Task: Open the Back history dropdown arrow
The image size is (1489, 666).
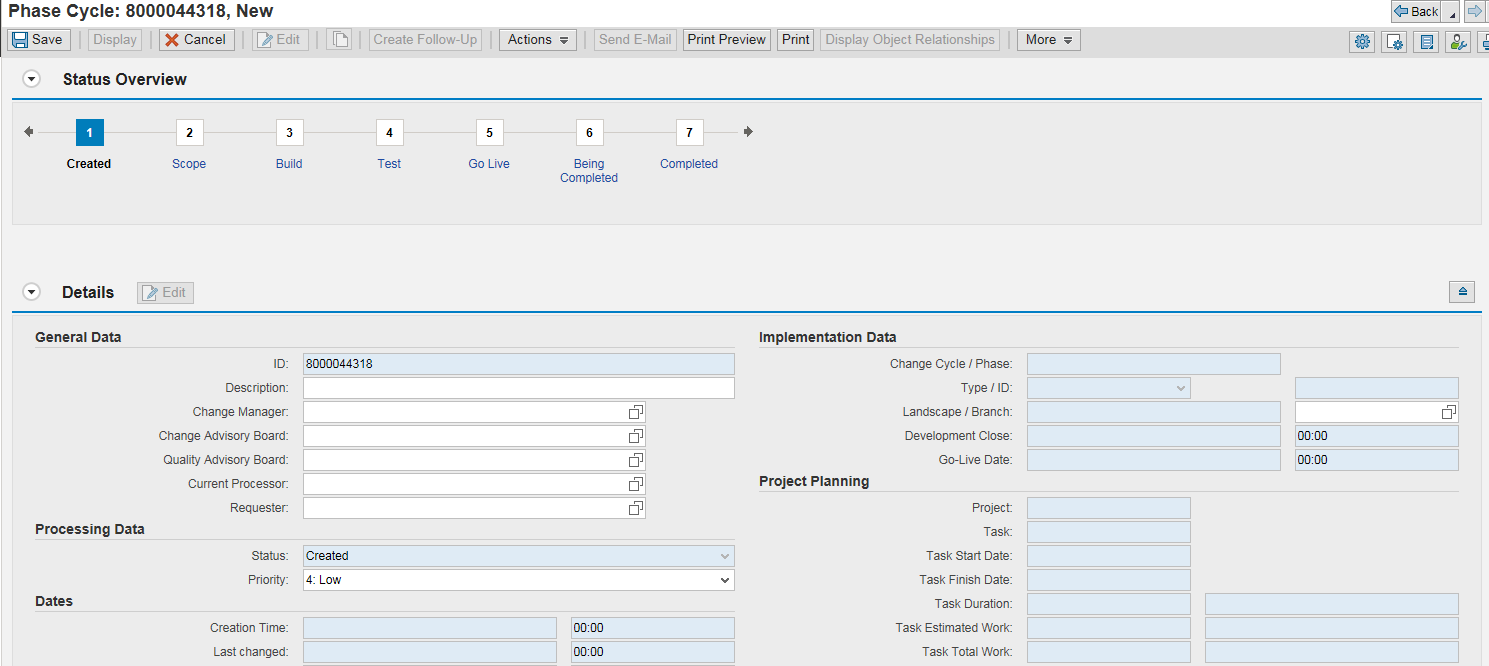Action: click(1452, 13)
